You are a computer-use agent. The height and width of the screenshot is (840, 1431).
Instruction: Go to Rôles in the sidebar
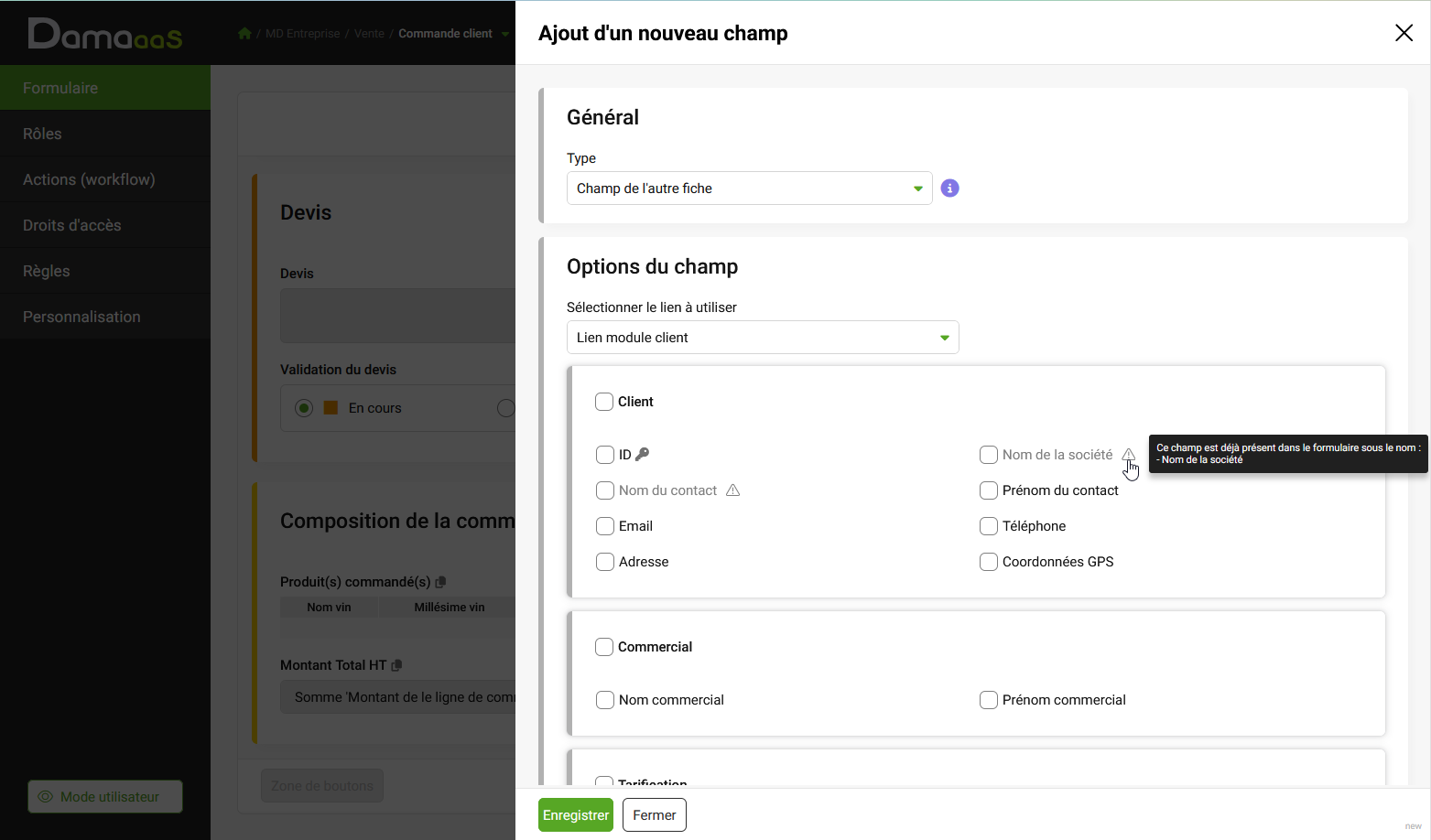point(42,134)
